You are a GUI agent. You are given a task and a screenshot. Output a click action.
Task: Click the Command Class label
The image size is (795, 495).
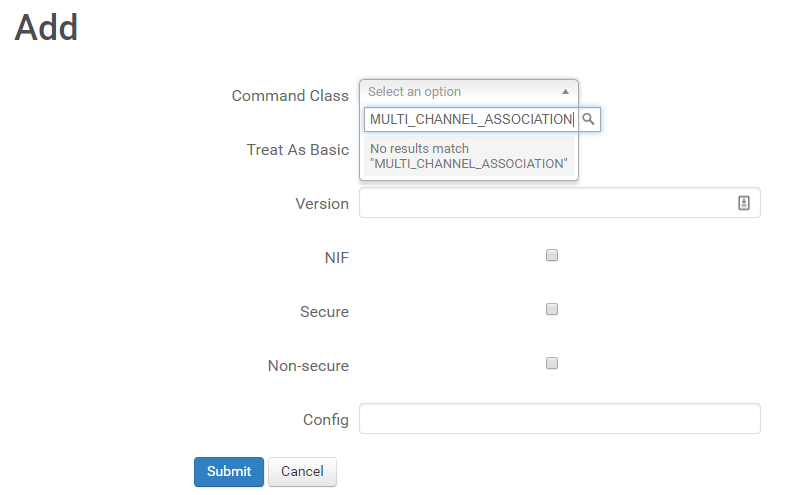(x=290, y=96)
